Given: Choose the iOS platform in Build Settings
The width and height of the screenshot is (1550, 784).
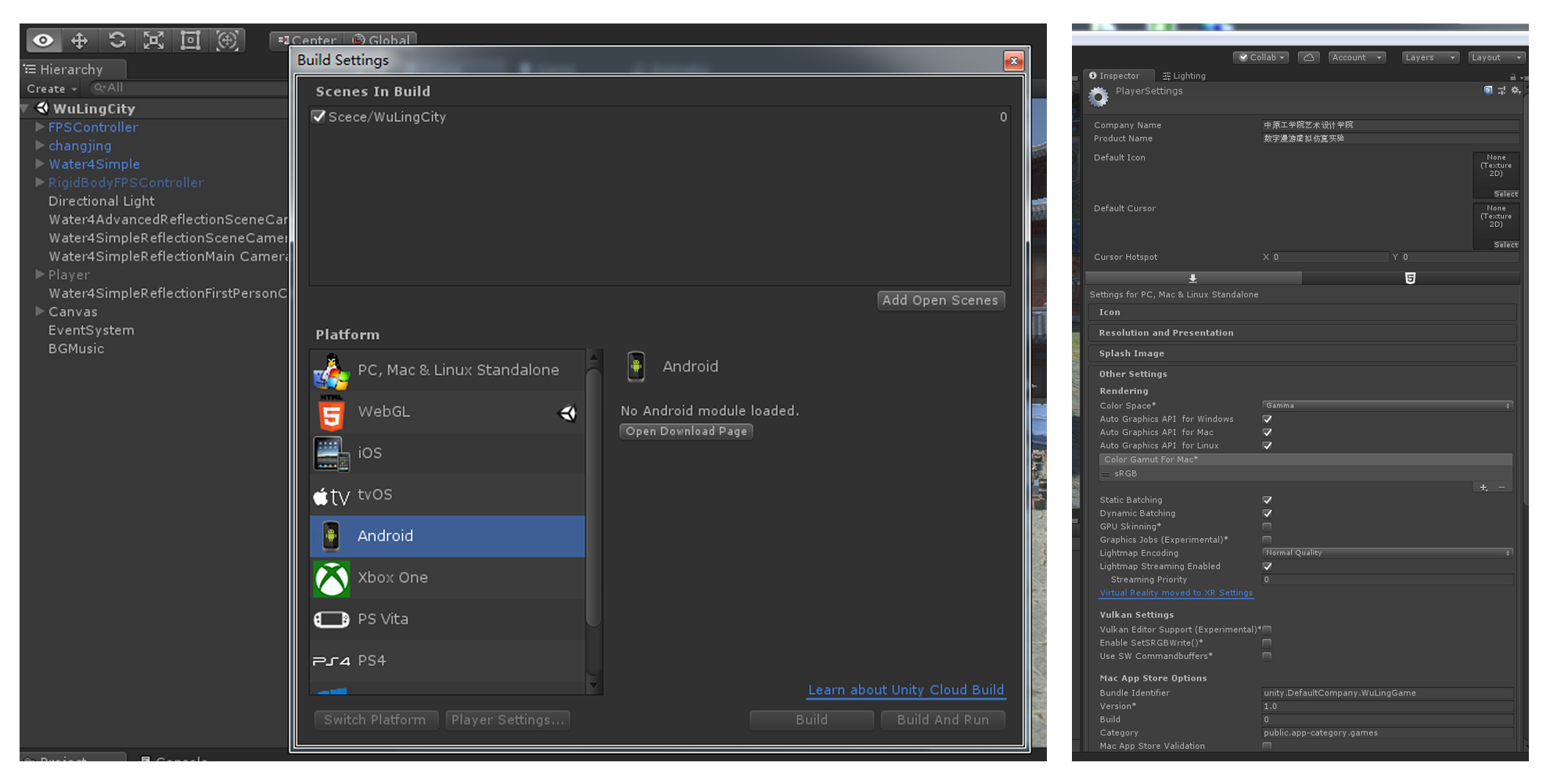Looking at the screenshot, I should [x=448, y=453].
